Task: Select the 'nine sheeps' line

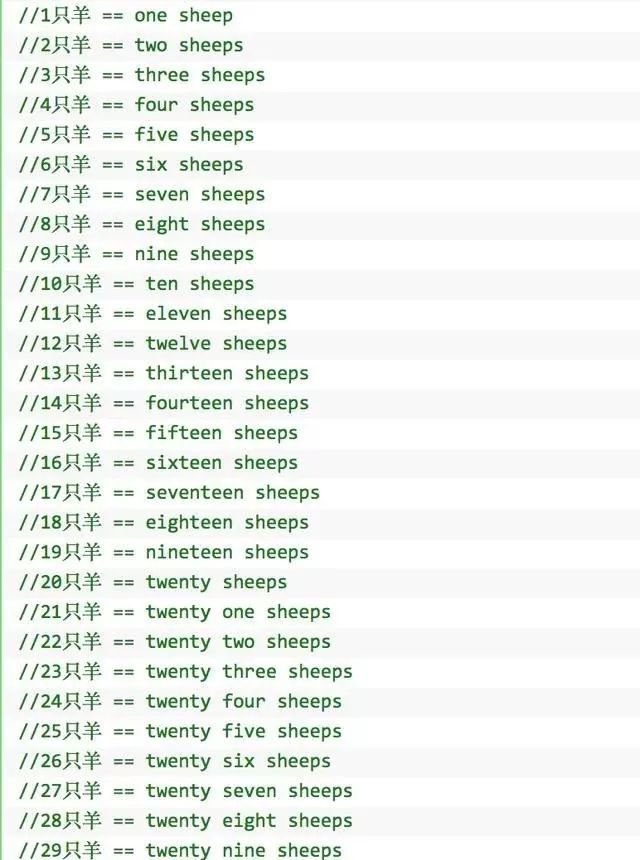Action: click(194, 254)
